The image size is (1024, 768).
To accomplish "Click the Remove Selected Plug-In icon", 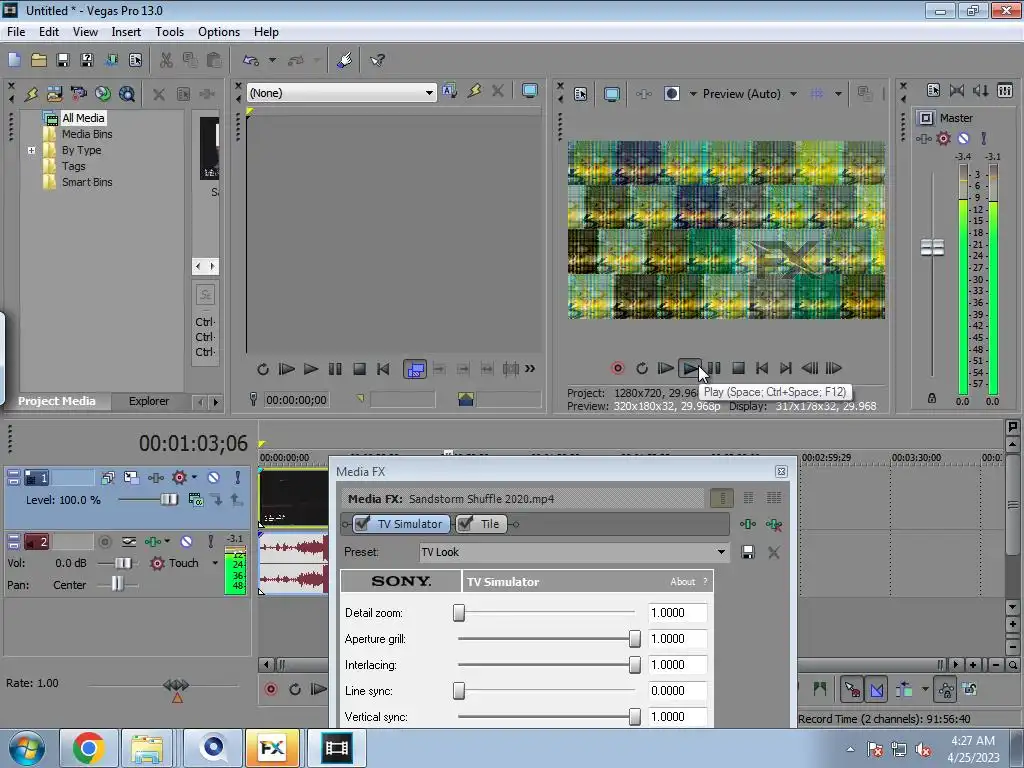I will point(774,524).
